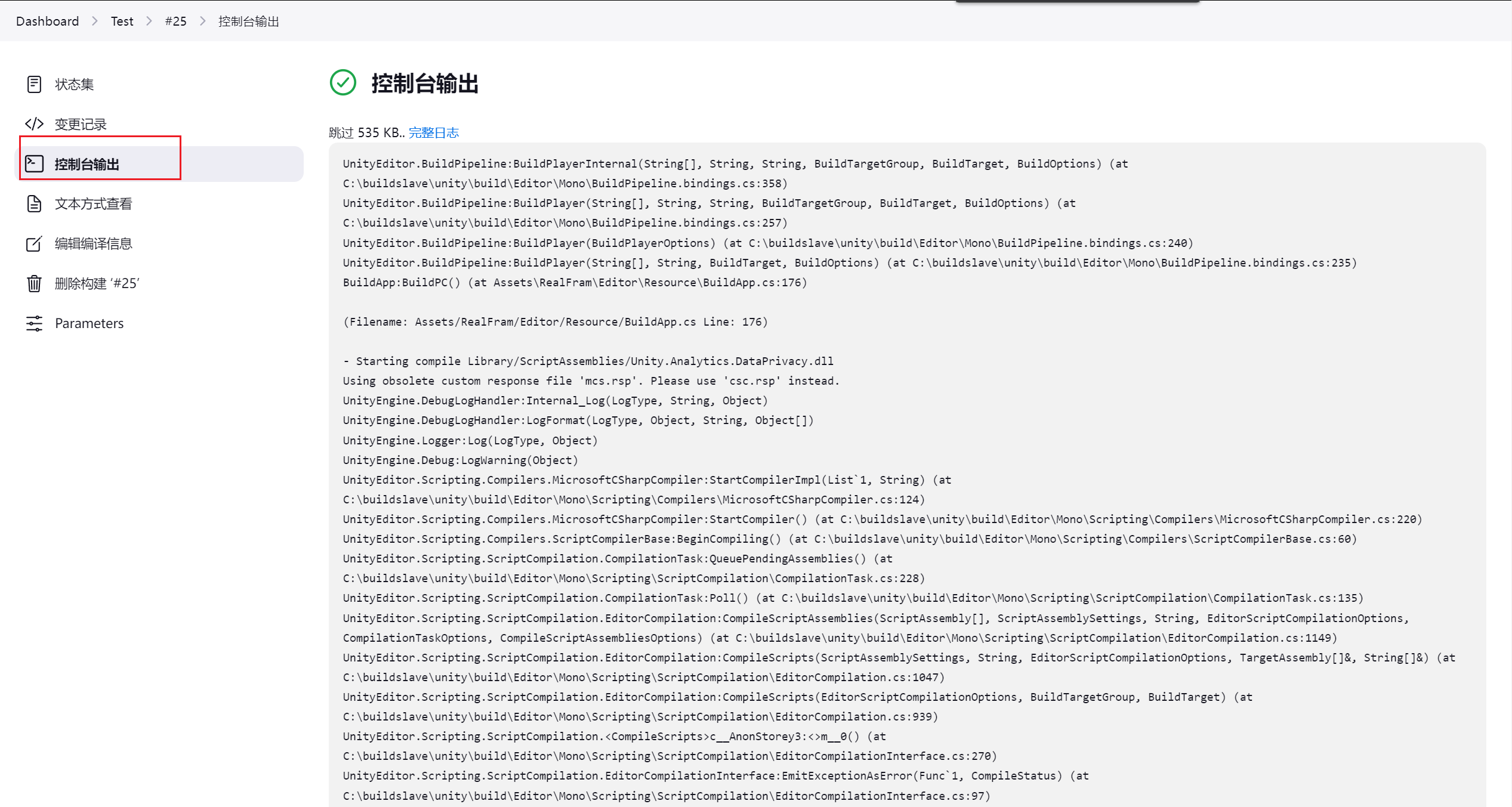Click the 'BuildPipeline.bindings.cs:257)' log line
This screenshot has width=1512, height=807.
(565, 222)
